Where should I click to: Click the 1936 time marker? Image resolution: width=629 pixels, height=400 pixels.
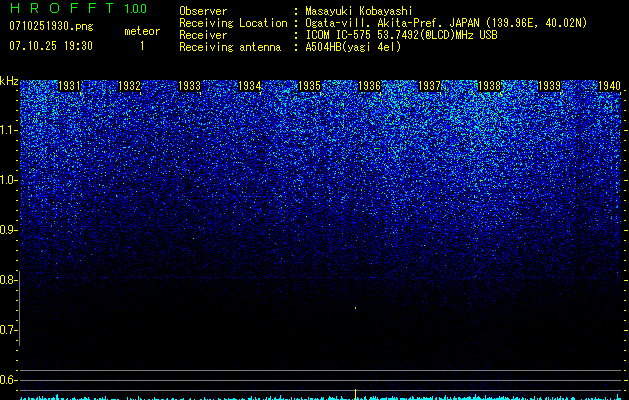[x=369, y=86]
